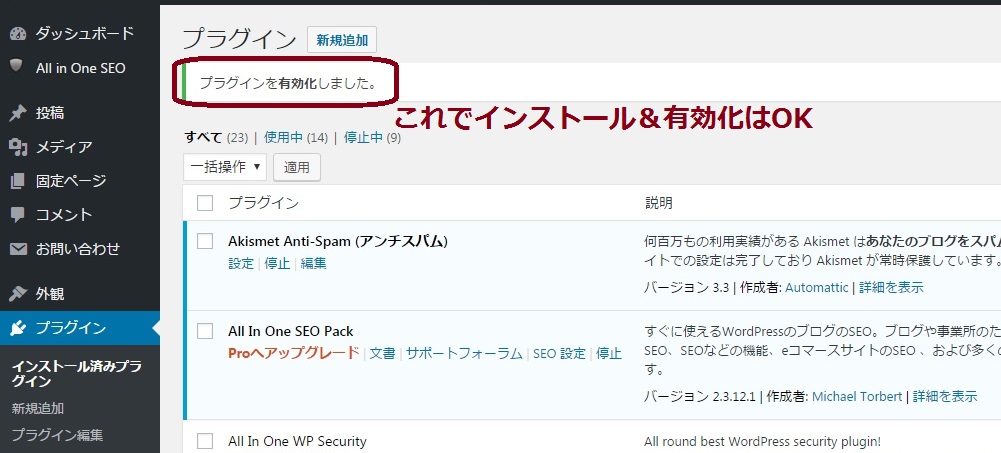Image resolution: width=1001 pixels, height=453 pixels.
Task: Open Michael Torbert author link
Action: click(857, 397)
